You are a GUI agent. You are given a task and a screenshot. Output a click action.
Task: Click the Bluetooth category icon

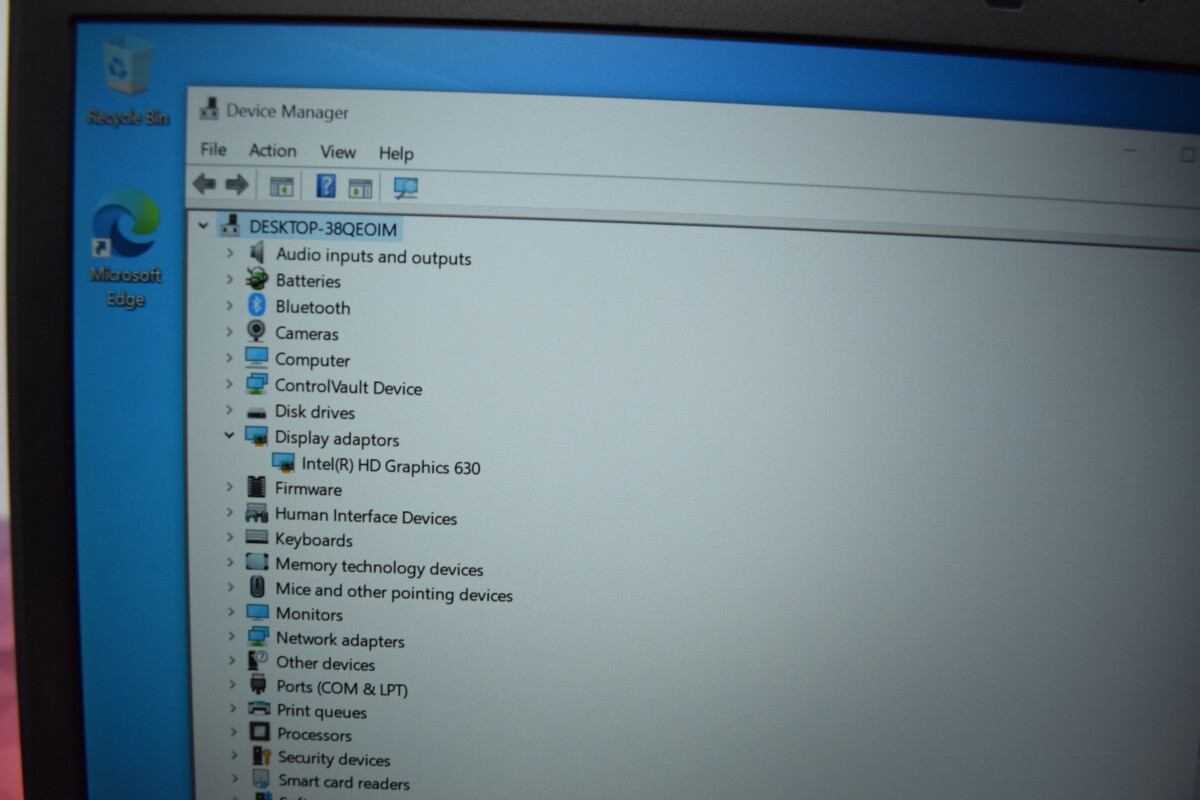[x=257, y=305]
